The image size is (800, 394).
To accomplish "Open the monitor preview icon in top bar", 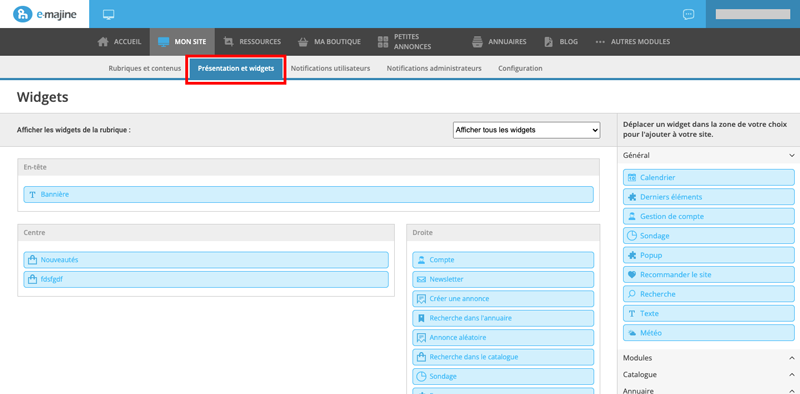I will point(108,14).
